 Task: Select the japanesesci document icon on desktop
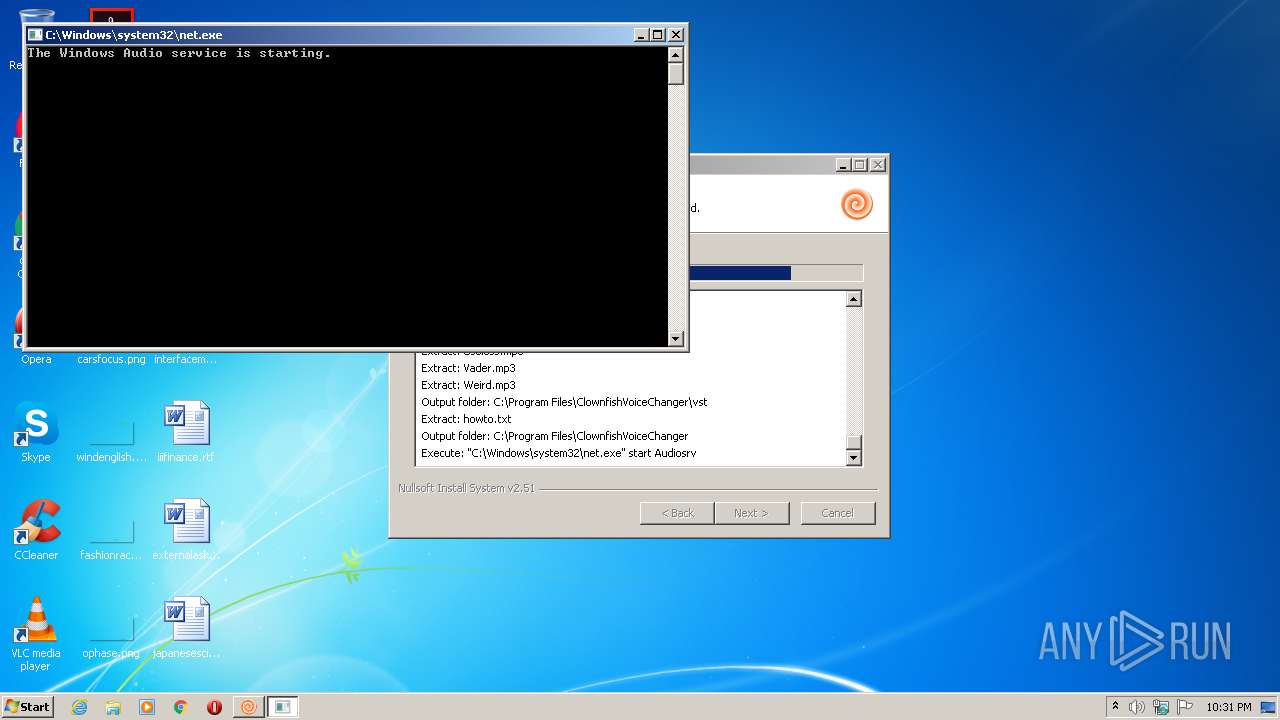(x=186, y=628)
